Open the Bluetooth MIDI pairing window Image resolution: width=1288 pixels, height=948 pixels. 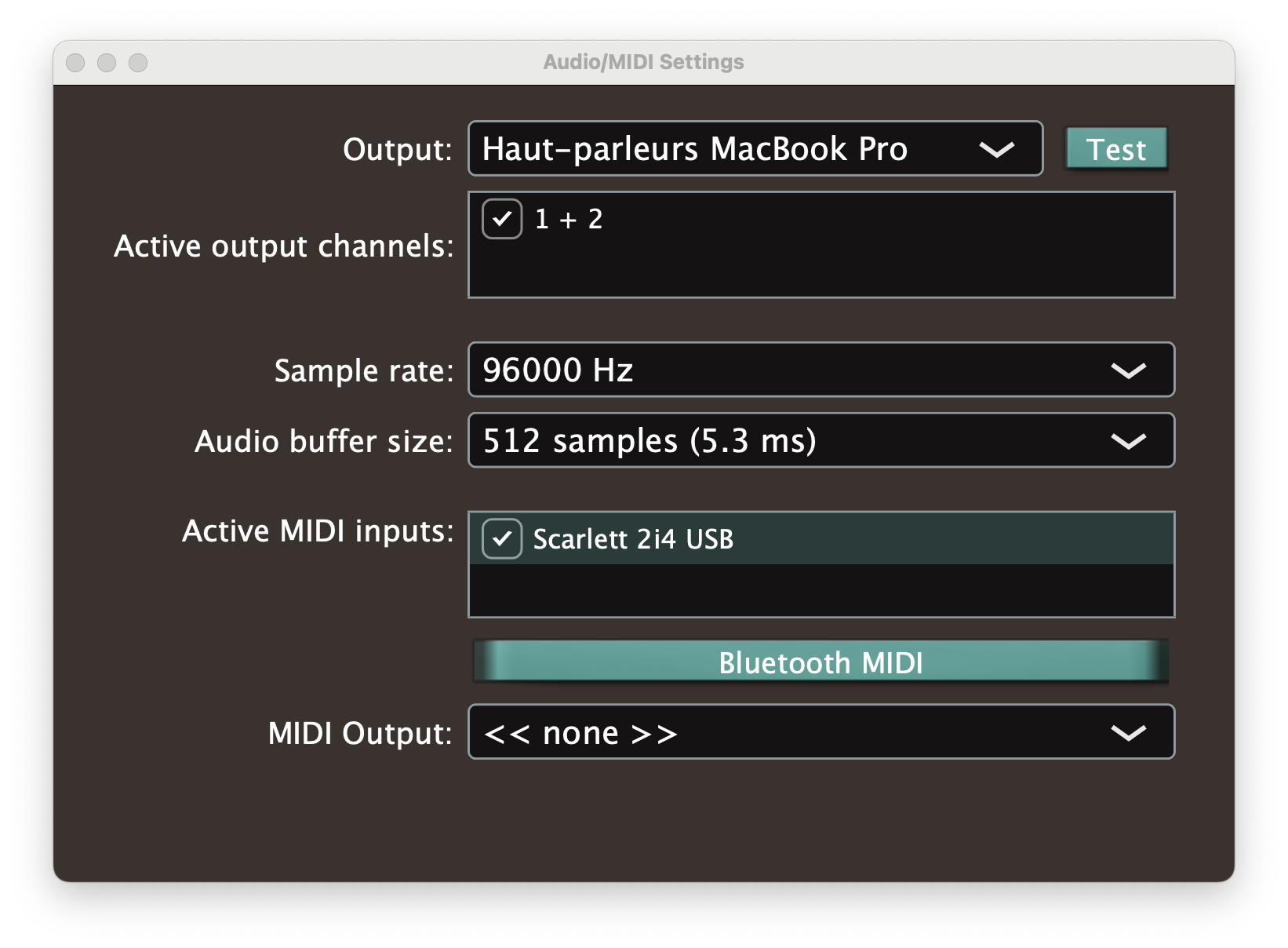820,662
